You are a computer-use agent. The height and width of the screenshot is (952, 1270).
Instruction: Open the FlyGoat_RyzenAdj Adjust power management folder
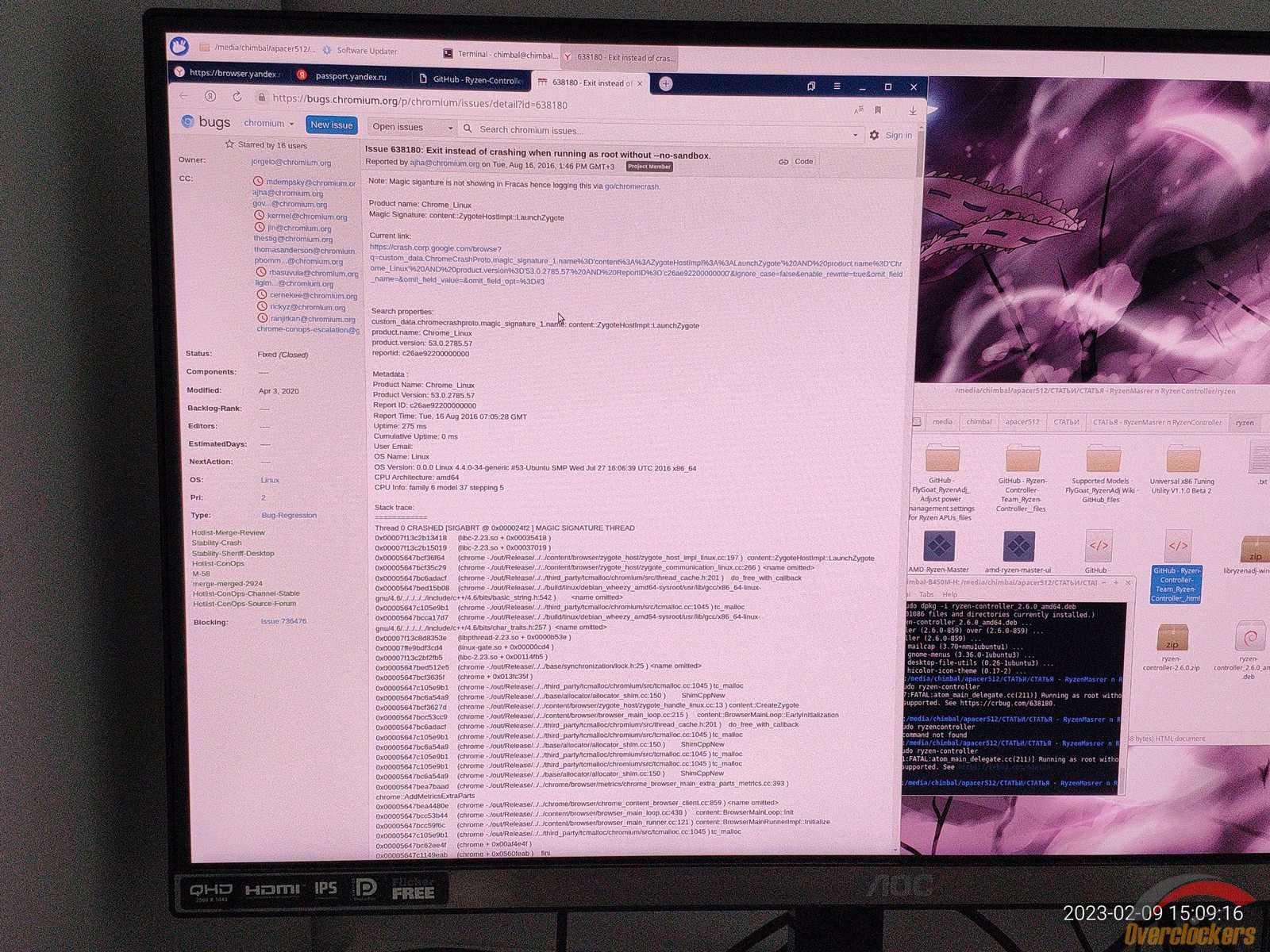click(942, 458)
